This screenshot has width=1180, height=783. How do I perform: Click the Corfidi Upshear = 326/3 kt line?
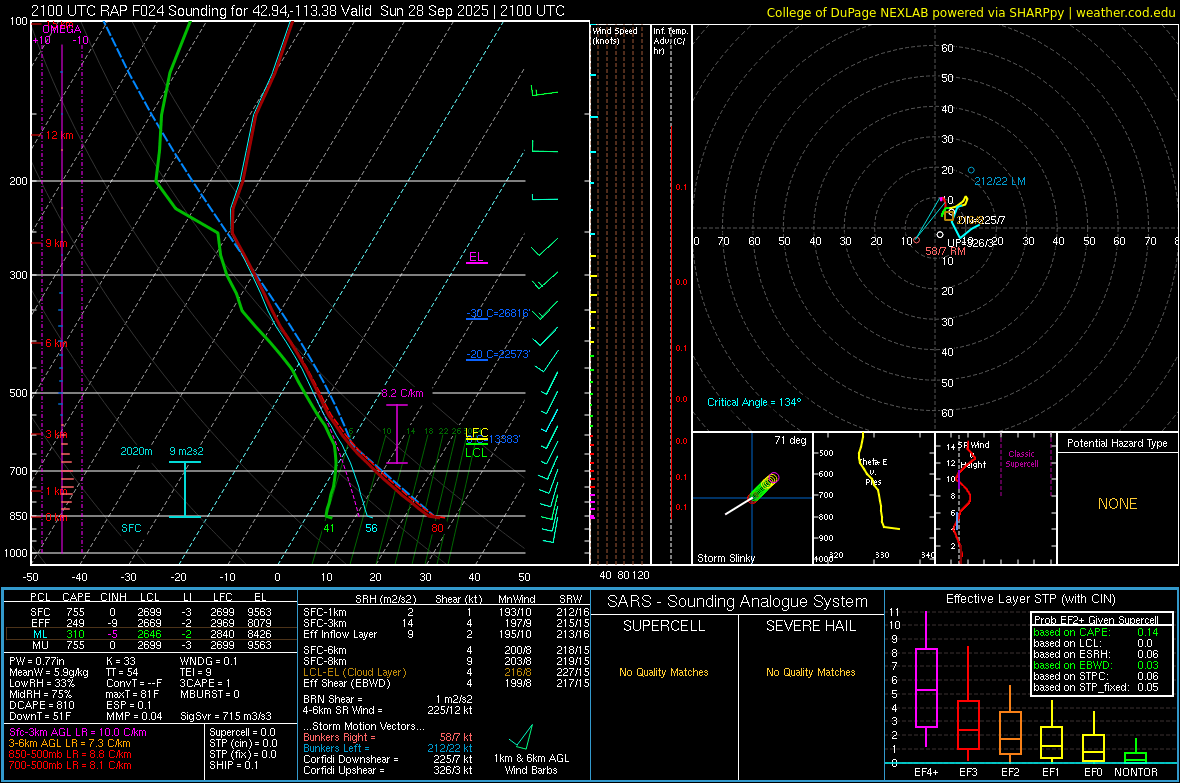tap(387, 770)
